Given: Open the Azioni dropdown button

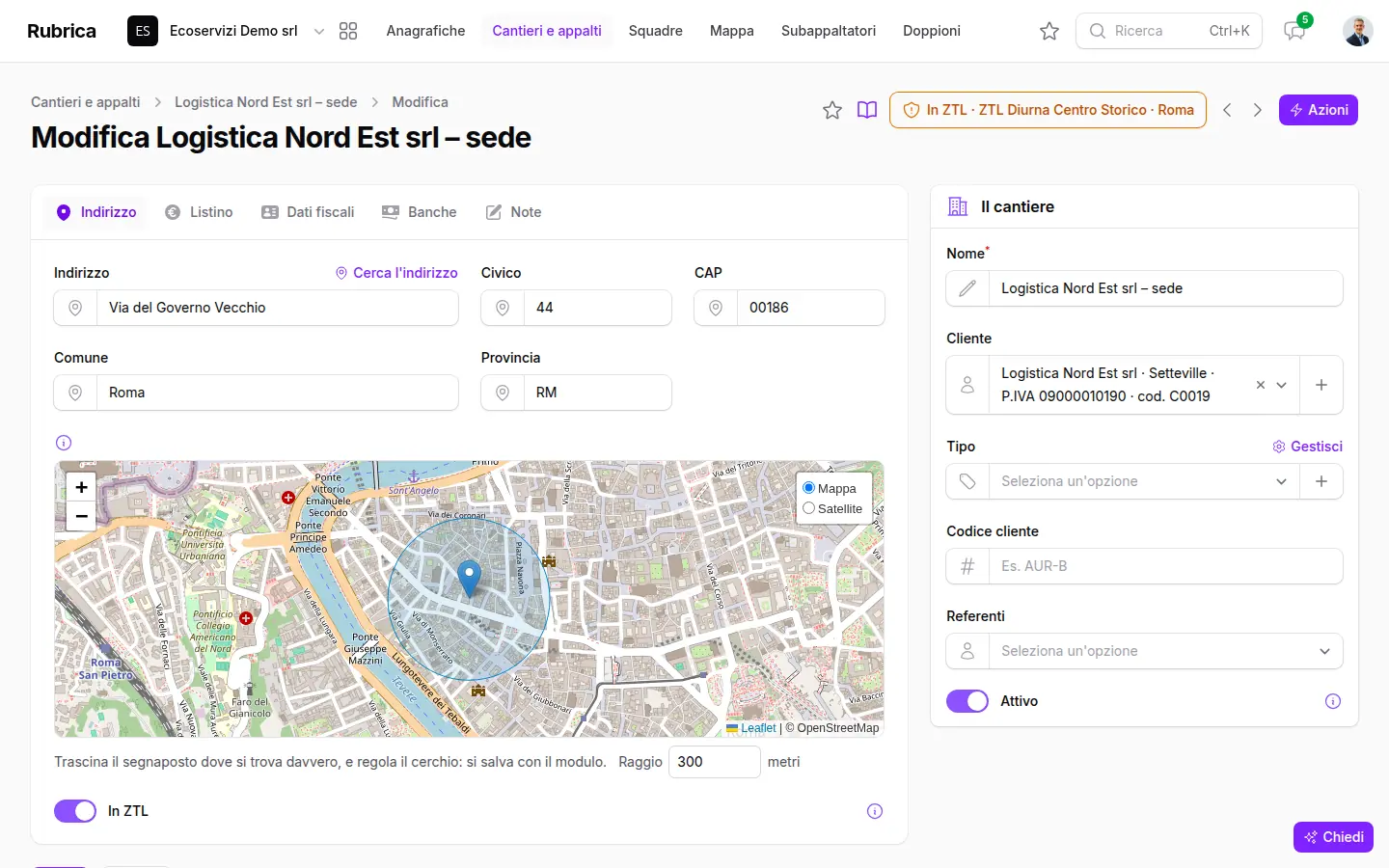Looking at the screenshot, I should click(x=1319, y=110).
